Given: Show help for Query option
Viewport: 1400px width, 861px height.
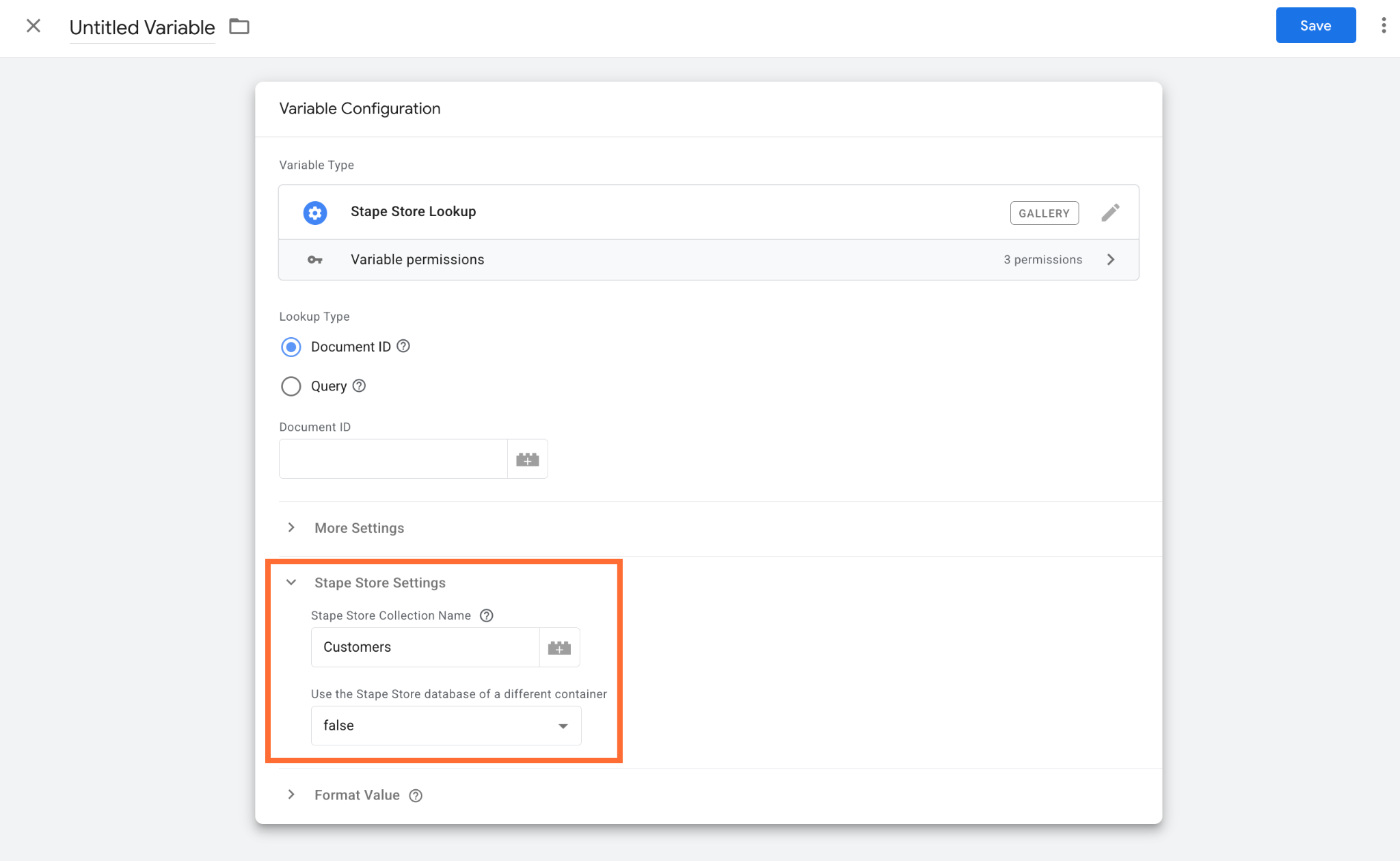Looking at the screenshot, I should click(359, 386).
